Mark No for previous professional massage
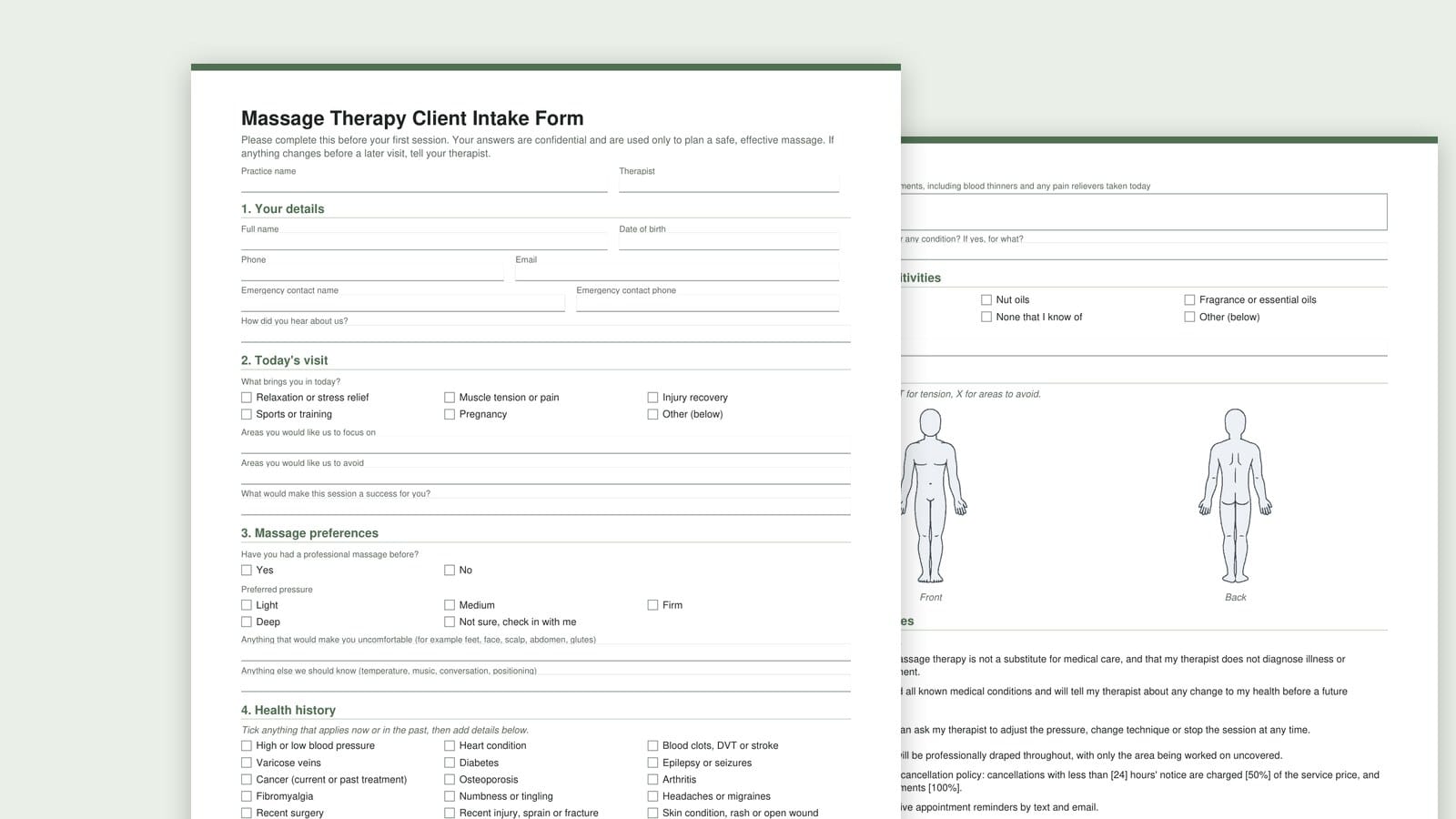 (450, 571)
